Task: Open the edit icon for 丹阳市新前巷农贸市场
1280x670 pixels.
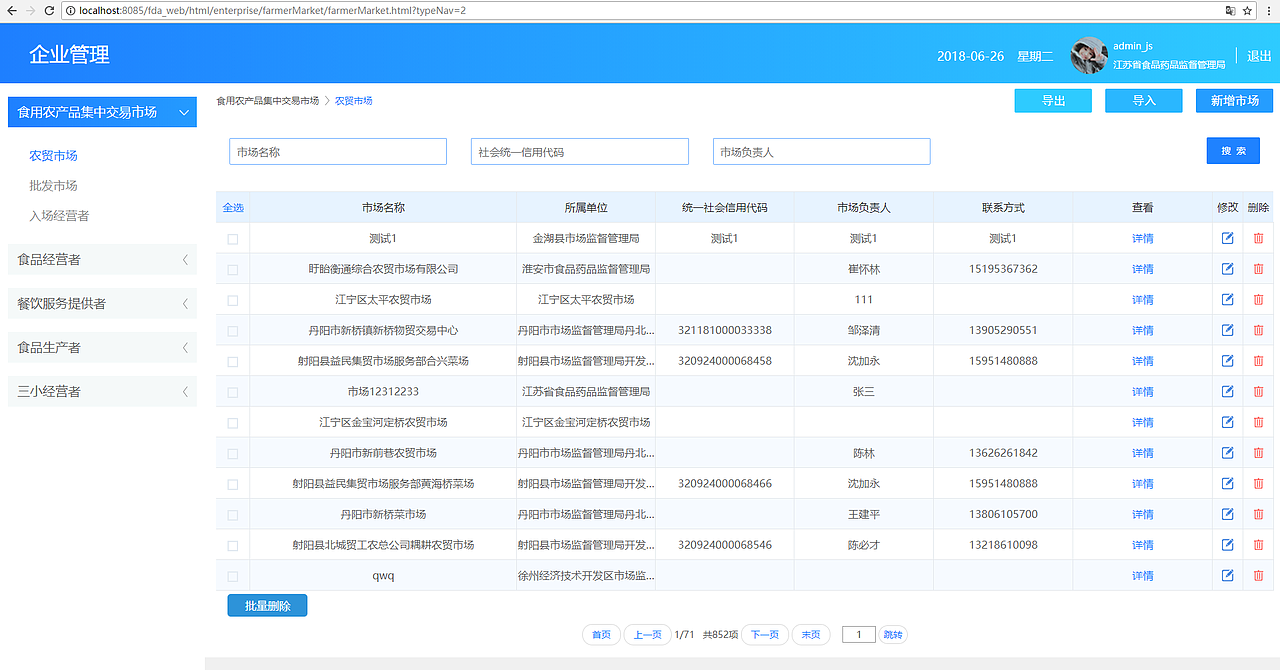Action: coord(1227,453)
